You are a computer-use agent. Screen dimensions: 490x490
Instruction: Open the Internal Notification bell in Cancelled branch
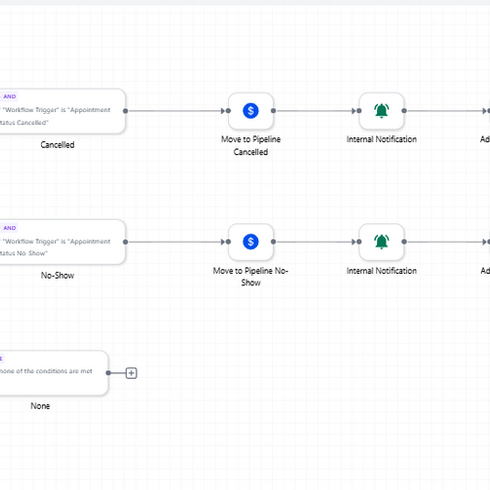381,111
